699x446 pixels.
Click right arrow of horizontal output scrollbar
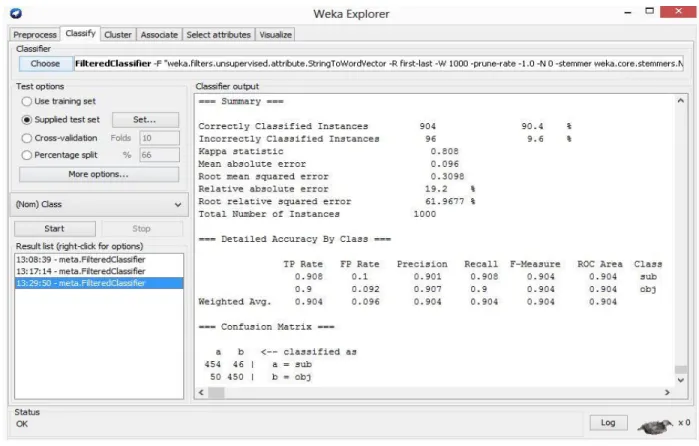667,392
